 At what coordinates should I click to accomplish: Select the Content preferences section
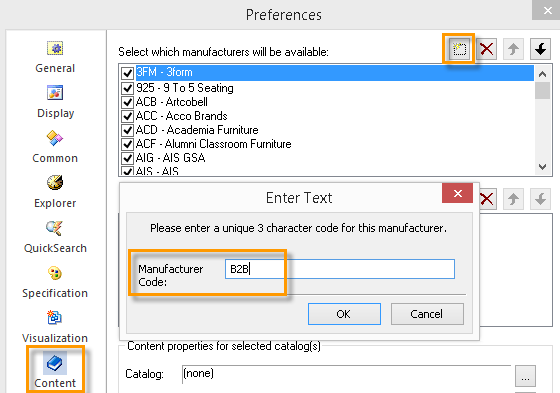tap(55, 370)
